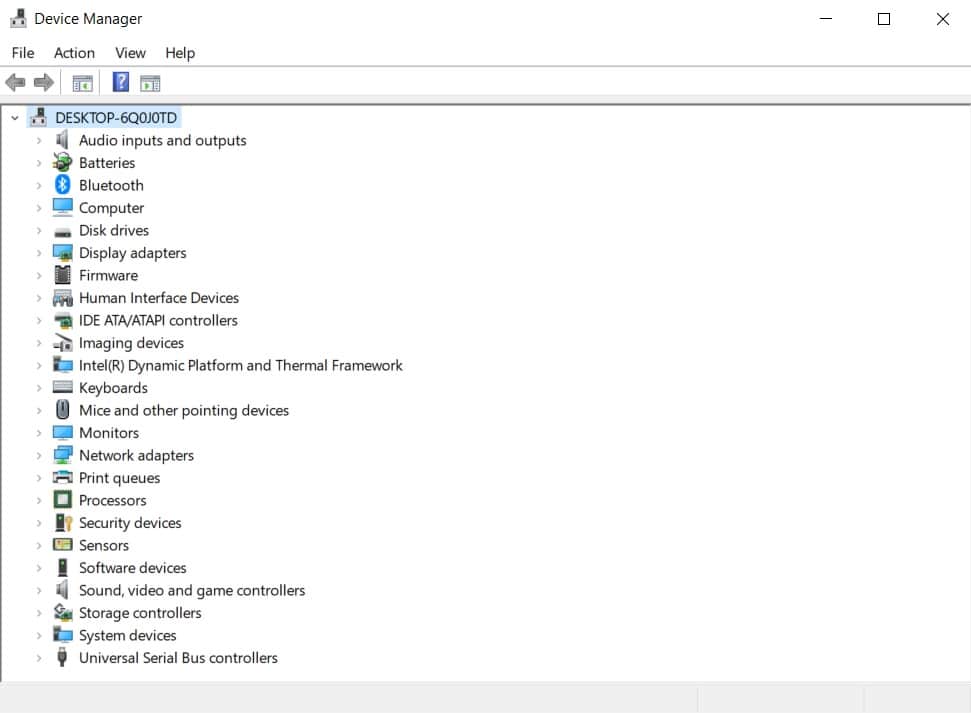
Task: Collapse the DESKTOP-6Q0J0TD tree node
Action: [14, 117]
